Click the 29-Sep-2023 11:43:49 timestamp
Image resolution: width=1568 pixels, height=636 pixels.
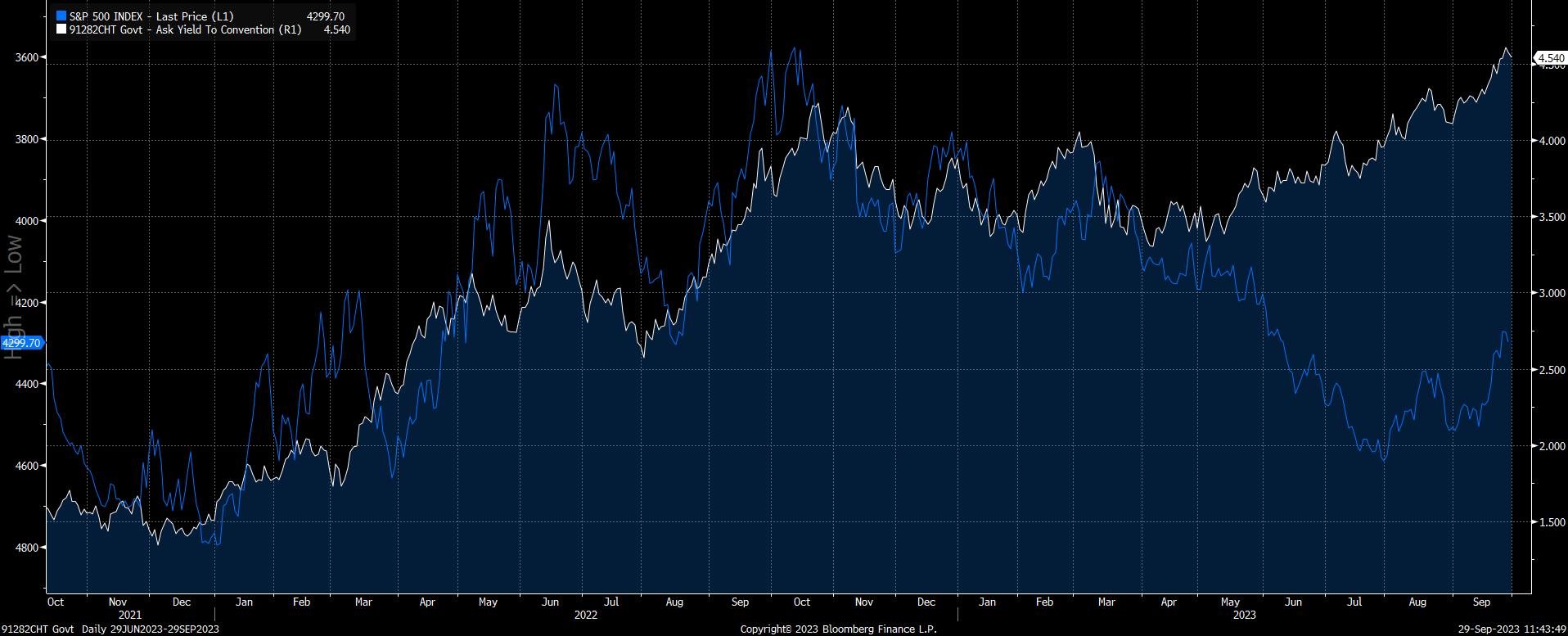1512,629
